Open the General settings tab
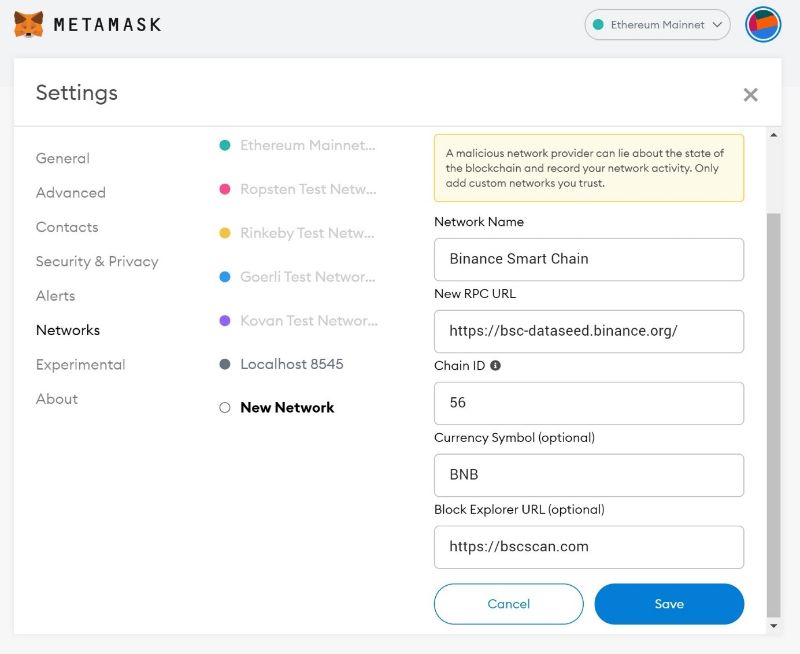800x654 pixels. point(63,158)
